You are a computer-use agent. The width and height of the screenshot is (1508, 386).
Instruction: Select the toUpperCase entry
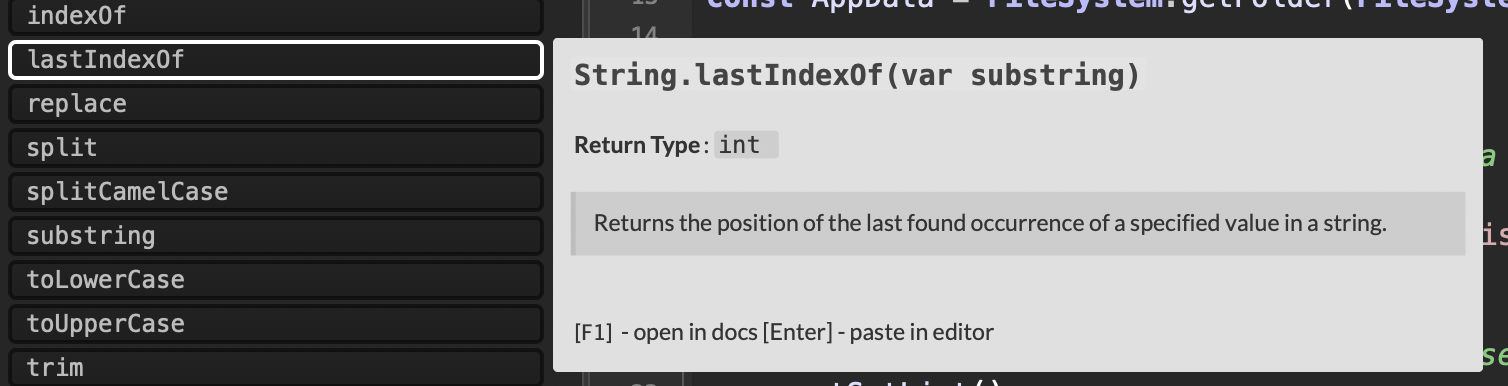click(275, 324)
